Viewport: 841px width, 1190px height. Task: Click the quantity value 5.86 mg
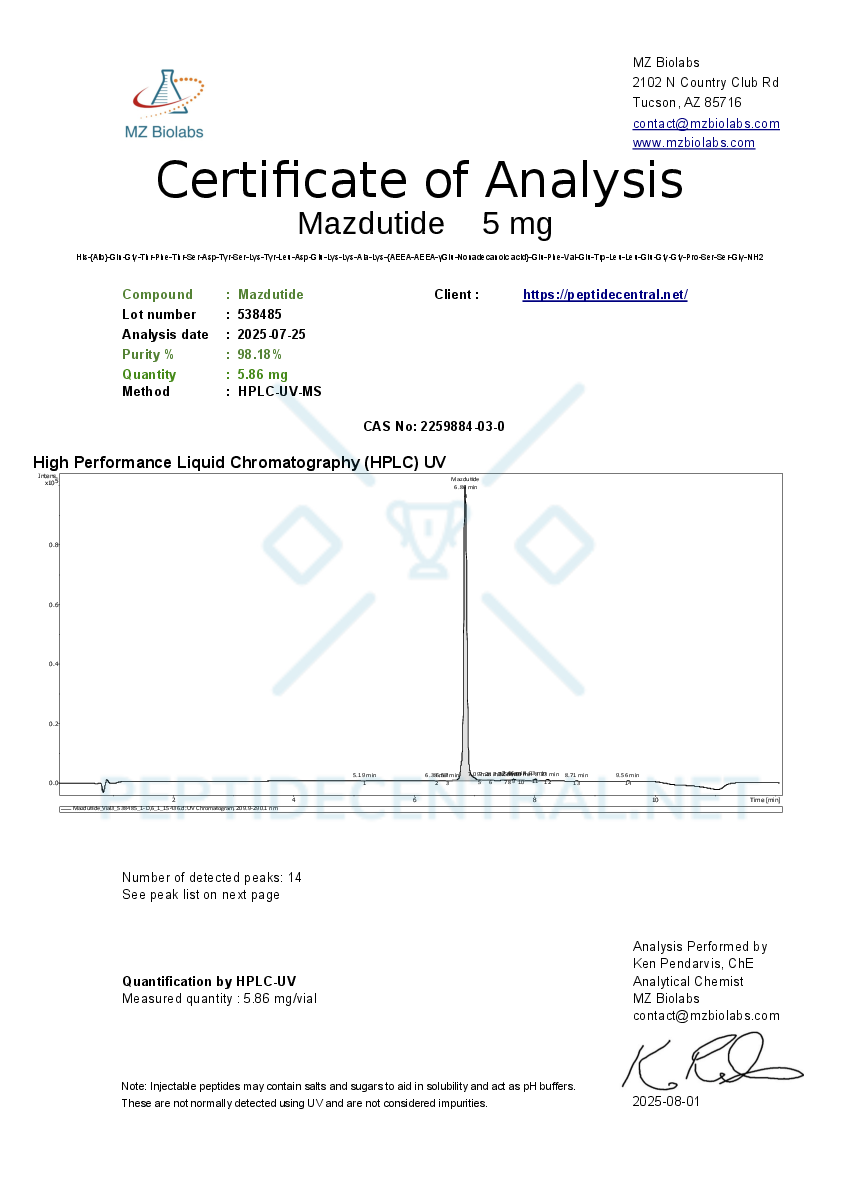pyautogui.click(x=262, y=375)
